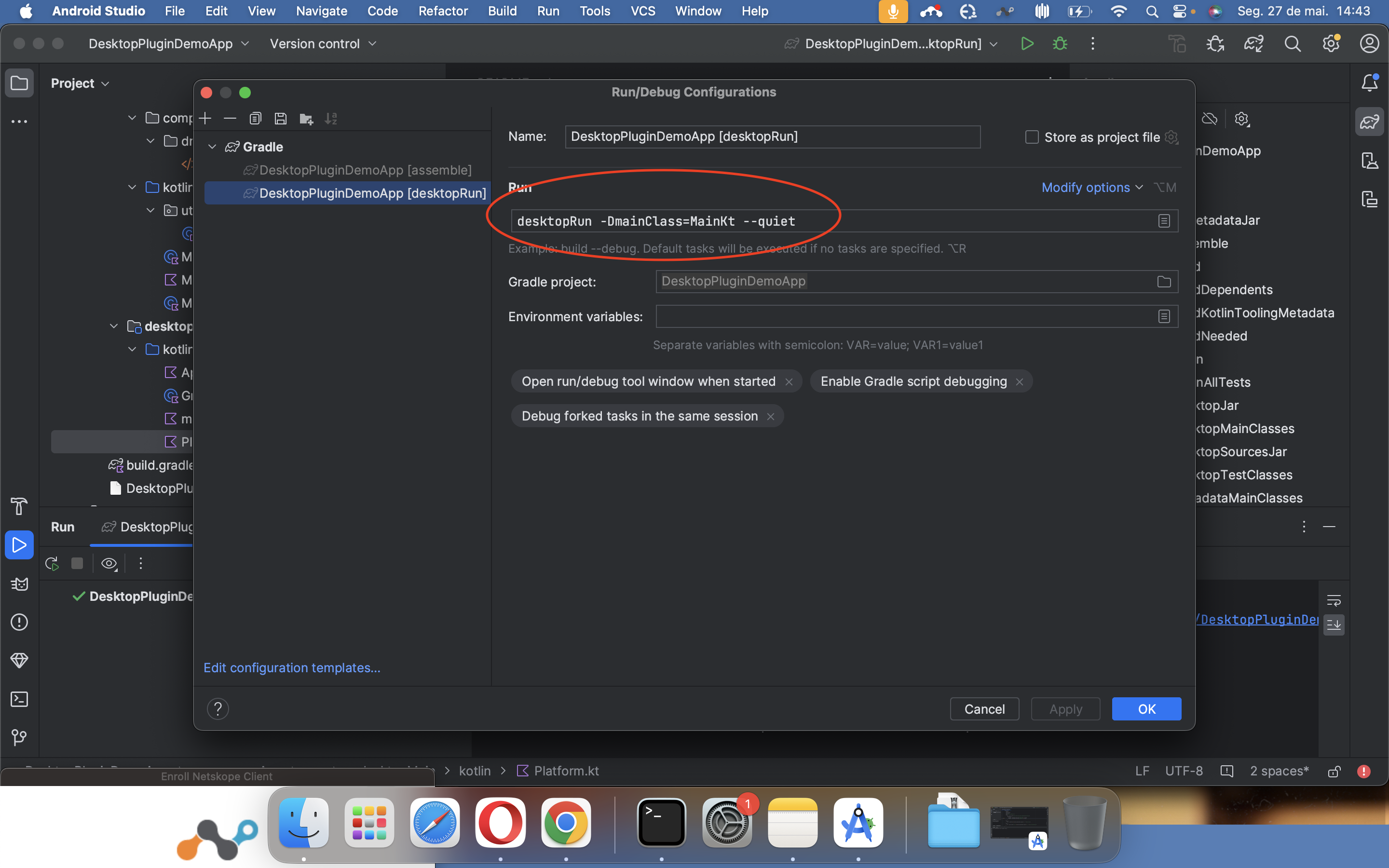This screenshot has width=1389, height=868.
Task: Open Problems tool window icon
Action: coord(19,622)
